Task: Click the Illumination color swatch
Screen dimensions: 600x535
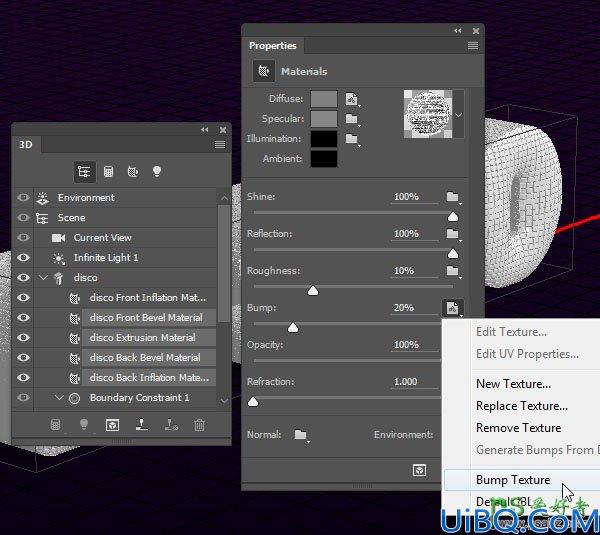Action: (324, 139)
